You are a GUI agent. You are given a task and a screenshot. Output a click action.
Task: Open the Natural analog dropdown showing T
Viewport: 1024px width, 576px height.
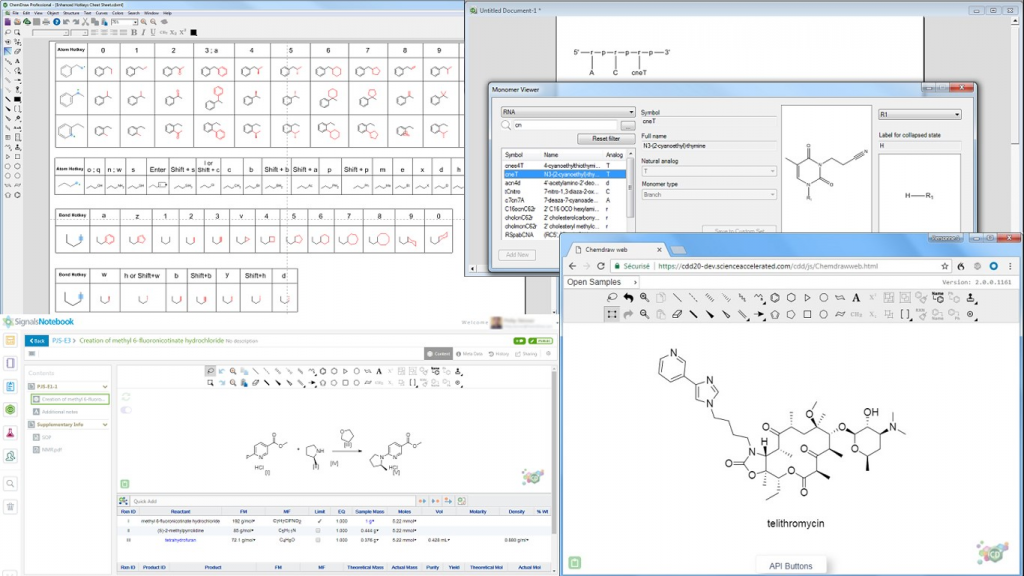point(709,171)
